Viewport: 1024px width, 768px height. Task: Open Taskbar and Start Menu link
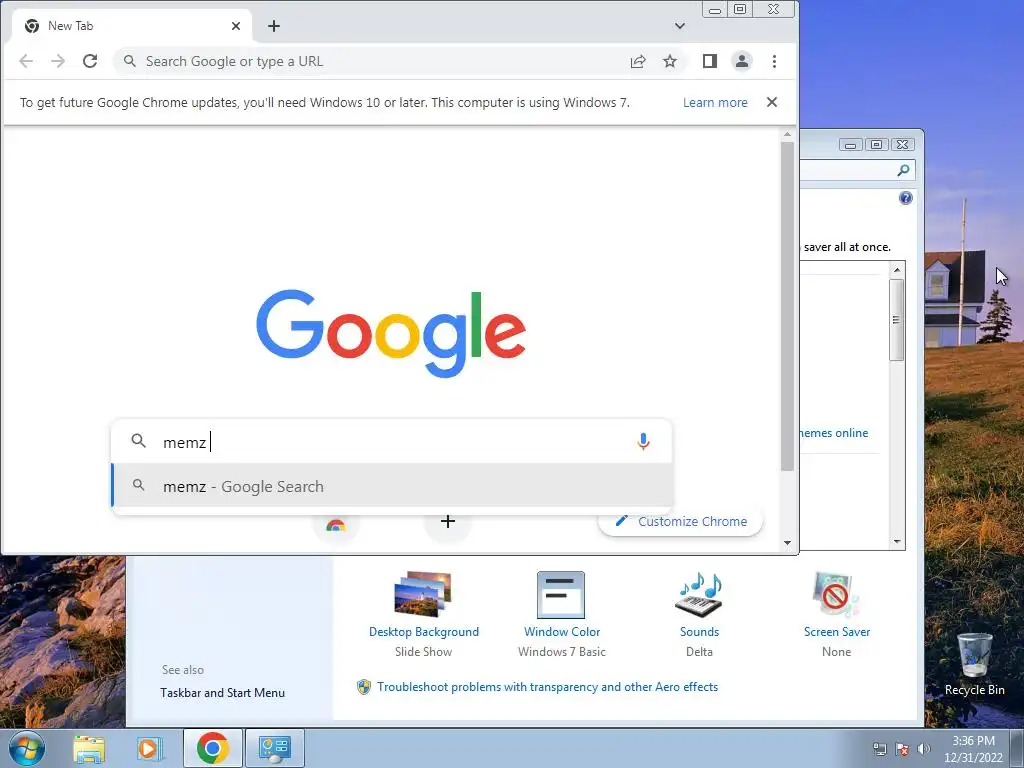click(x=222, y=693)
